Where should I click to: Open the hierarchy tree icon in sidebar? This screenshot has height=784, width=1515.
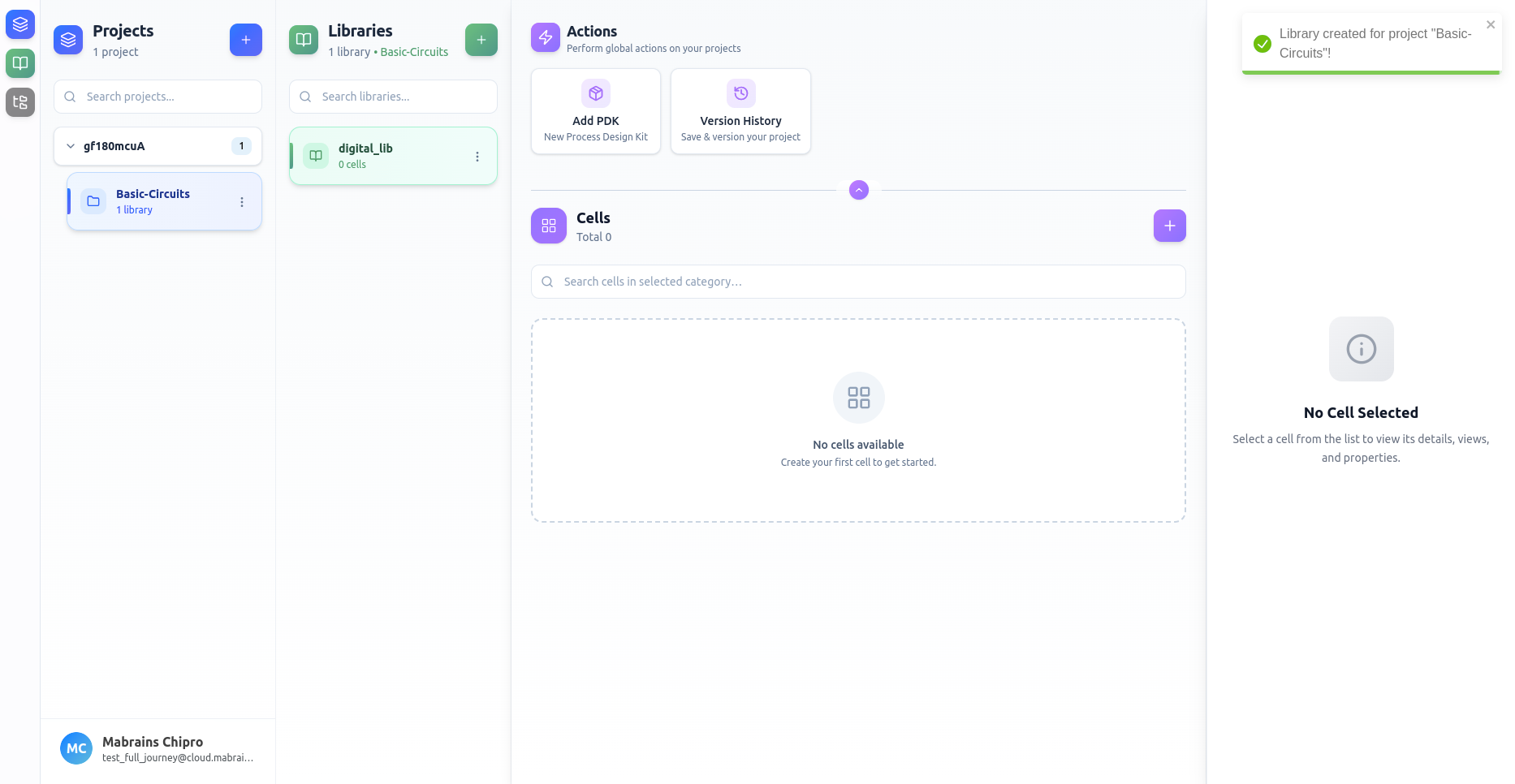pos(20,102)
